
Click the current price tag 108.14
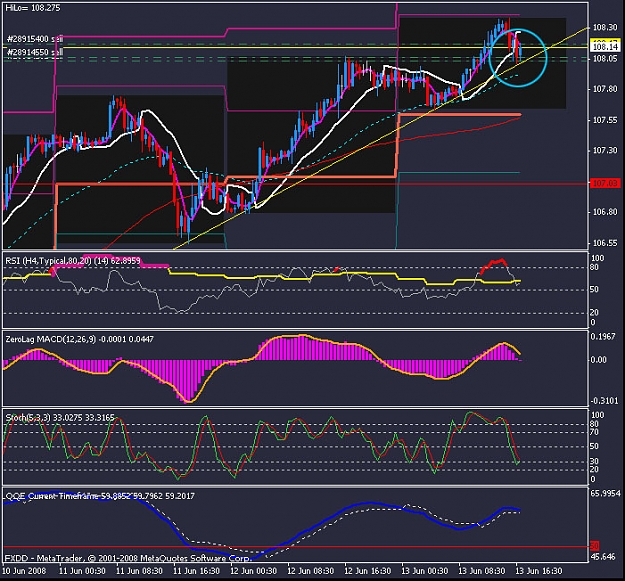point(605,47)
